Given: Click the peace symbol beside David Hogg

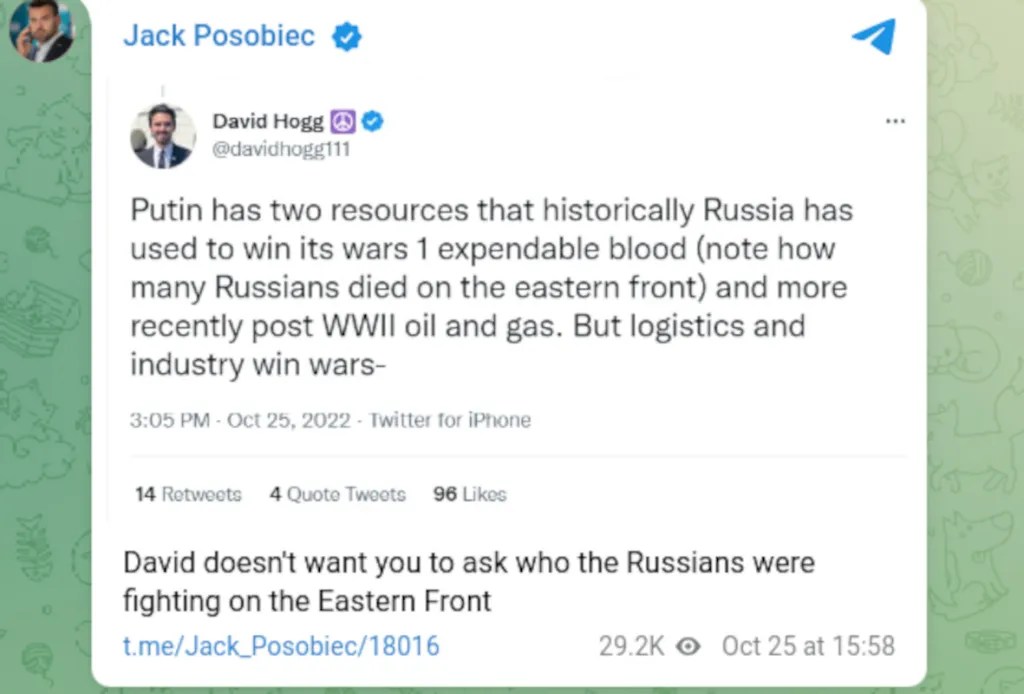Looking at the screenshot, I should (x=342, y=122).
